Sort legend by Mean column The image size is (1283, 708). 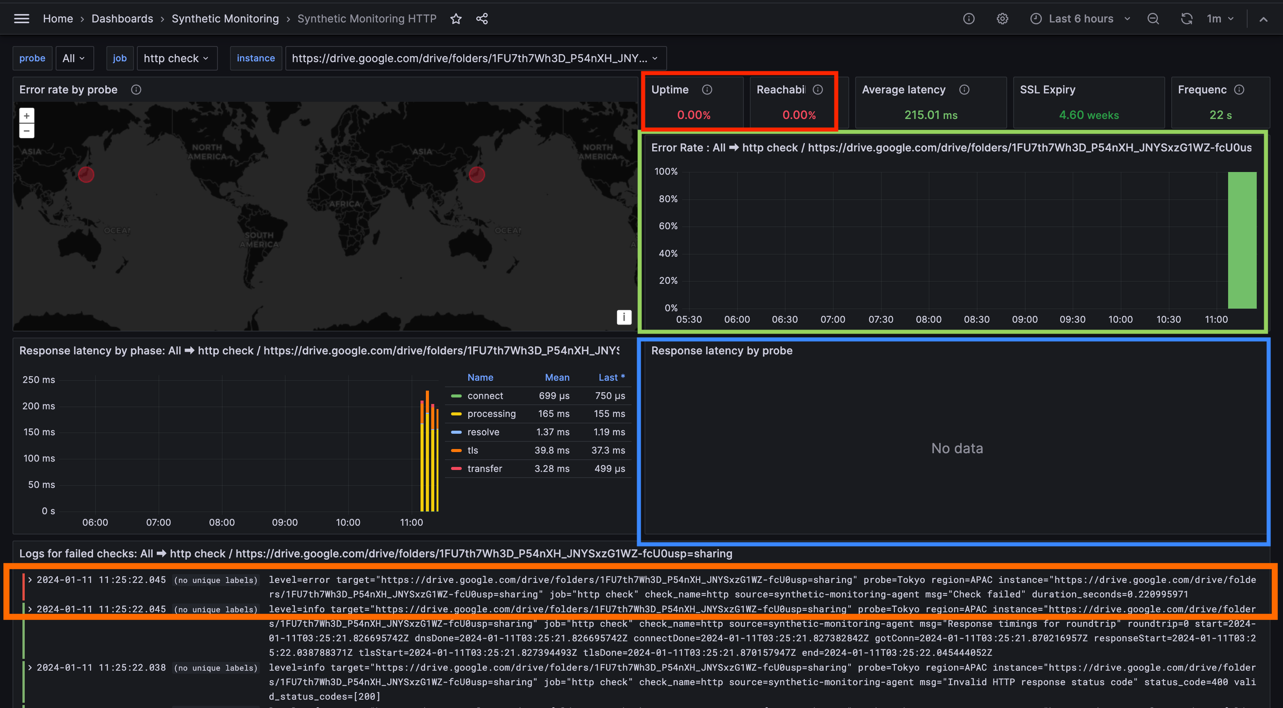tap(557, 378)
